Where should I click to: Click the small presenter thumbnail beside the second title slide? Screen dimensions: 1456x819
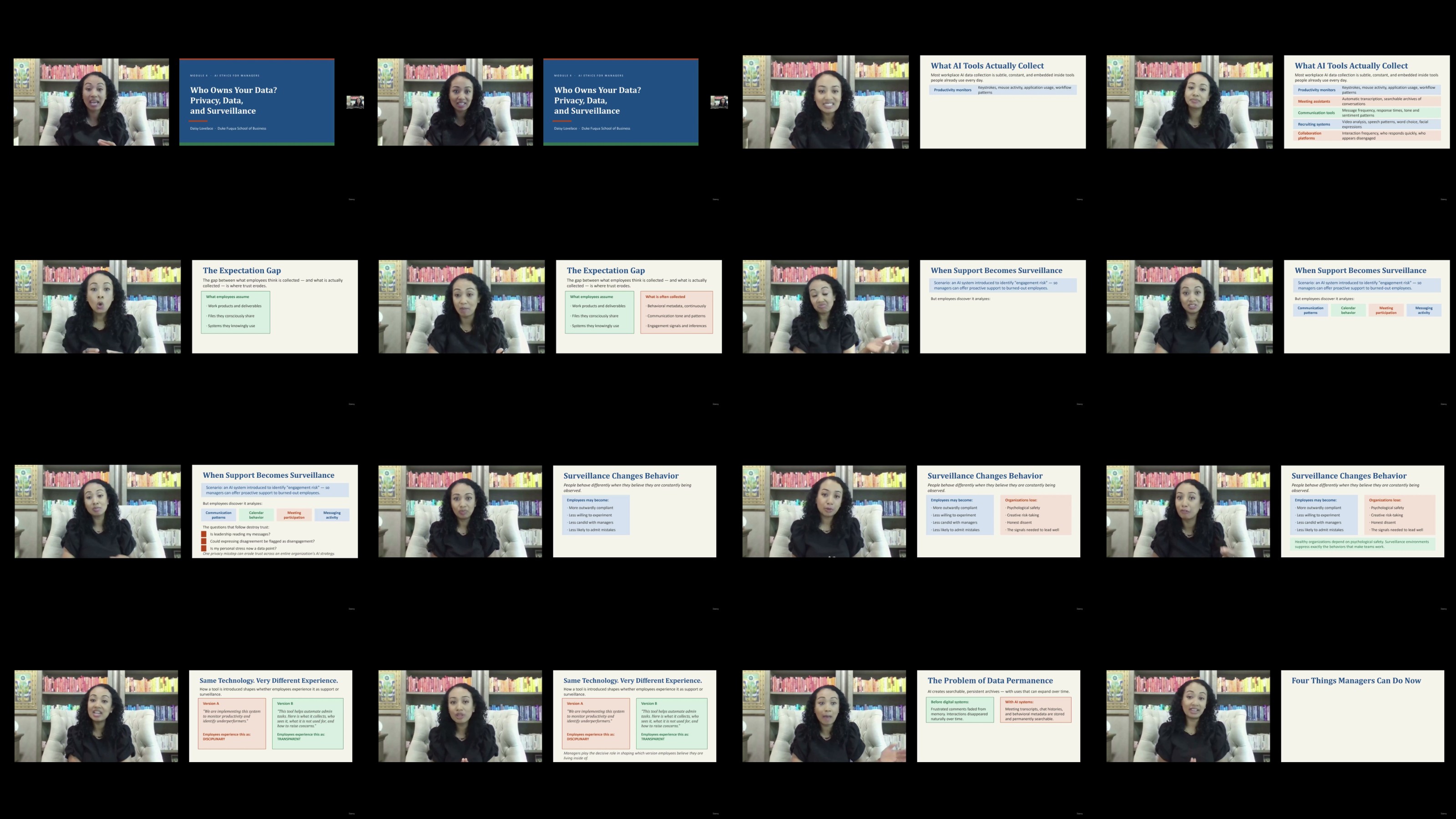719,102
